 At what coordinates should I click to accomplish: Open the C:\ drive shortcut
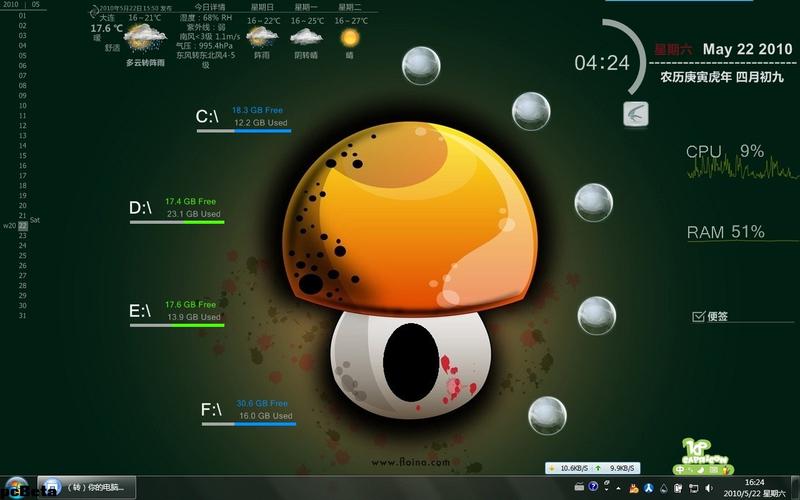pyautogui.click(x=207, y=116)
